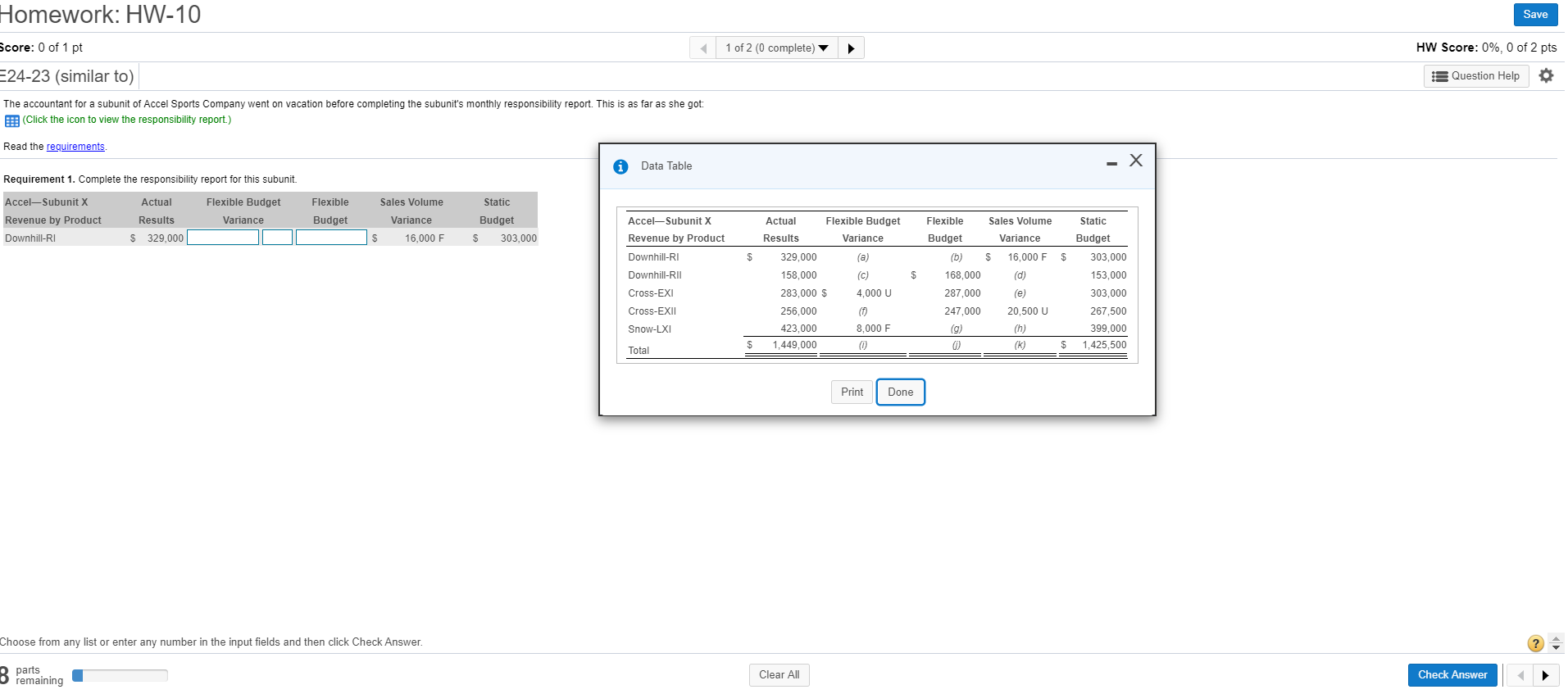Click Check Answer button

[1452, 675]
